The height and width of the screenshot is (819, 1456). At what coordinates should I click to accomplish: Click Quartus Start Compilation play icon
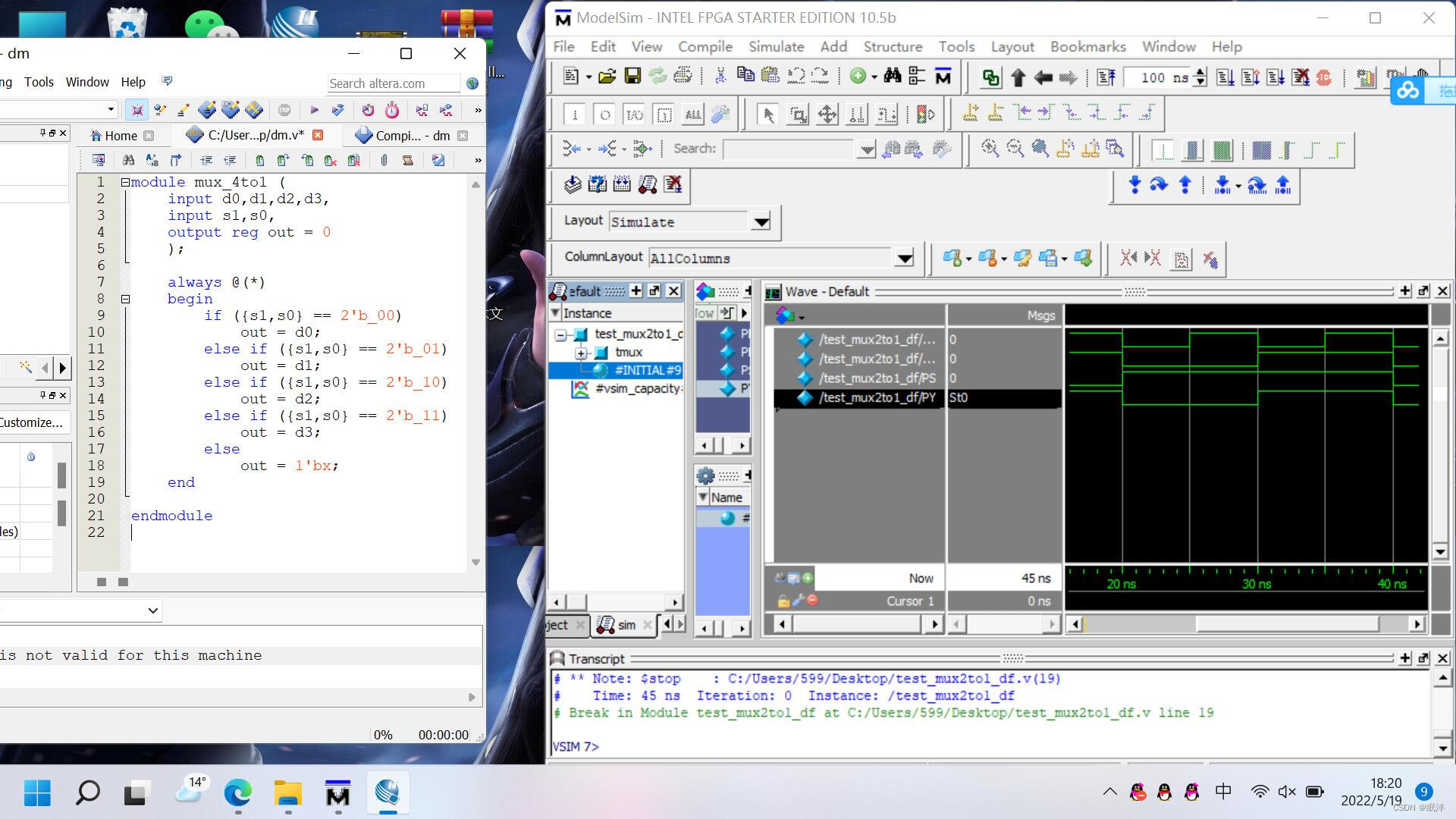pos(314,110)
